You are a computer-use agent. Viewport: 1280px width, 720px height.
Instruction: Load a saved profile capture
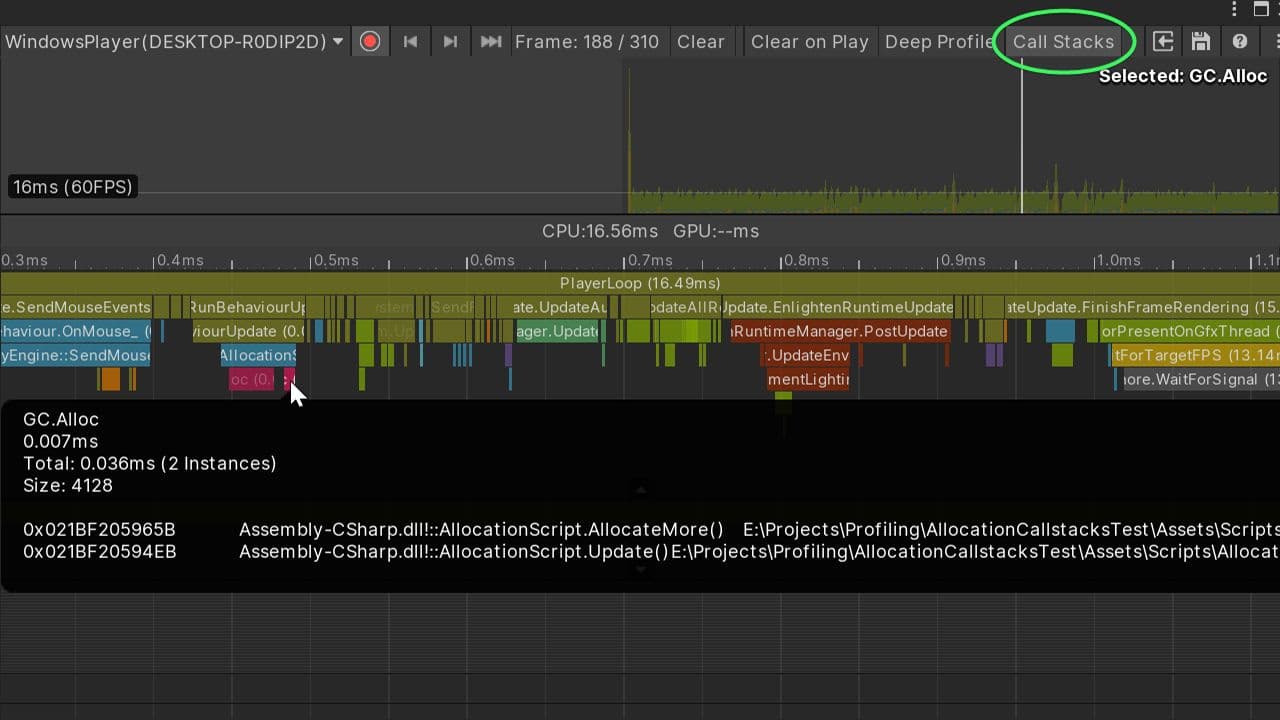pos(1161,41)
